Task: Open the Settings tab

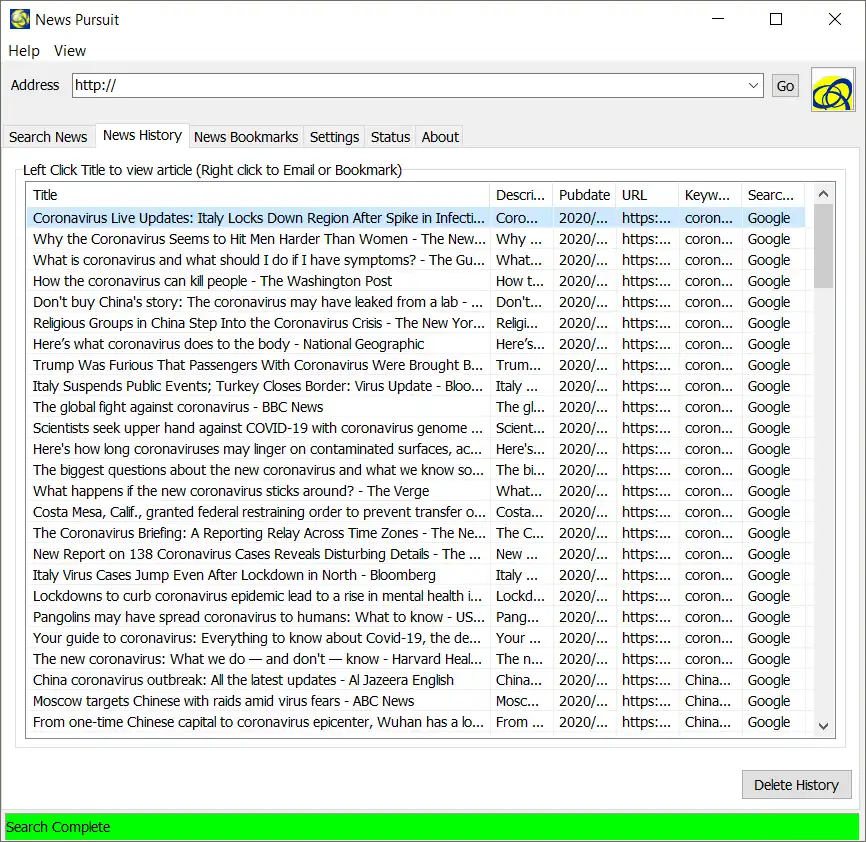Action: [x=334, y=137]
